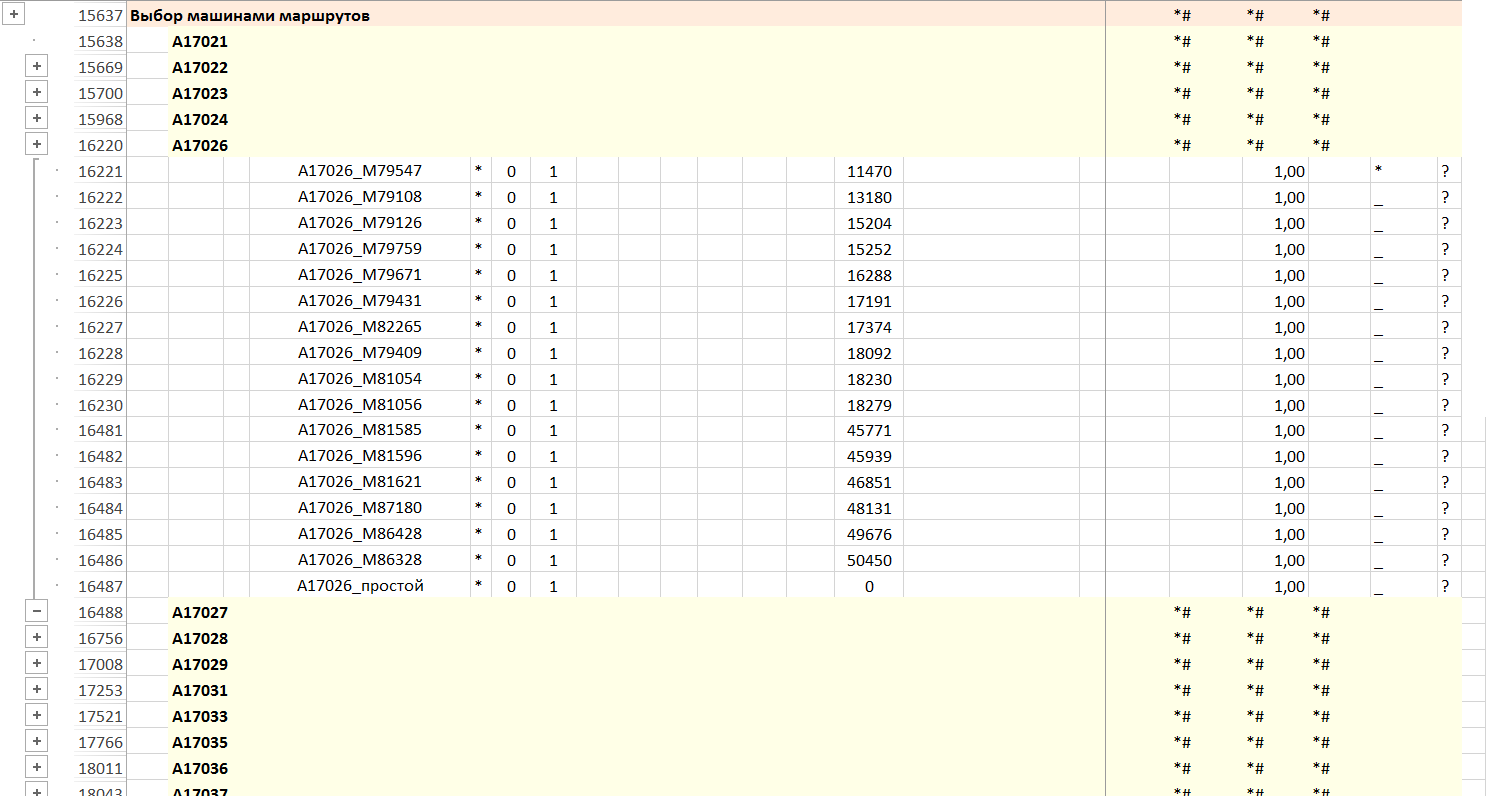Expand the A17035 group
The height and width of the screenshot is (798, 1486).
(36, 741)
